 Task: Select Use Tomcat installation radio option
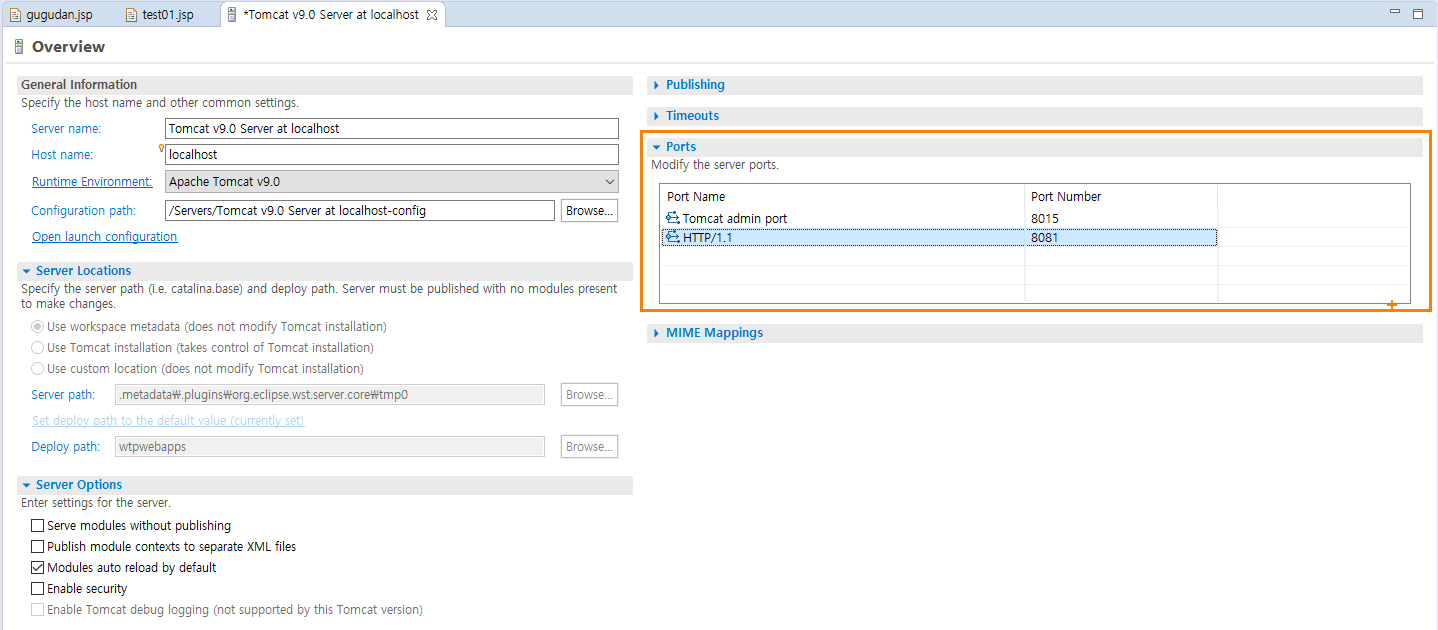pos(38,348)
